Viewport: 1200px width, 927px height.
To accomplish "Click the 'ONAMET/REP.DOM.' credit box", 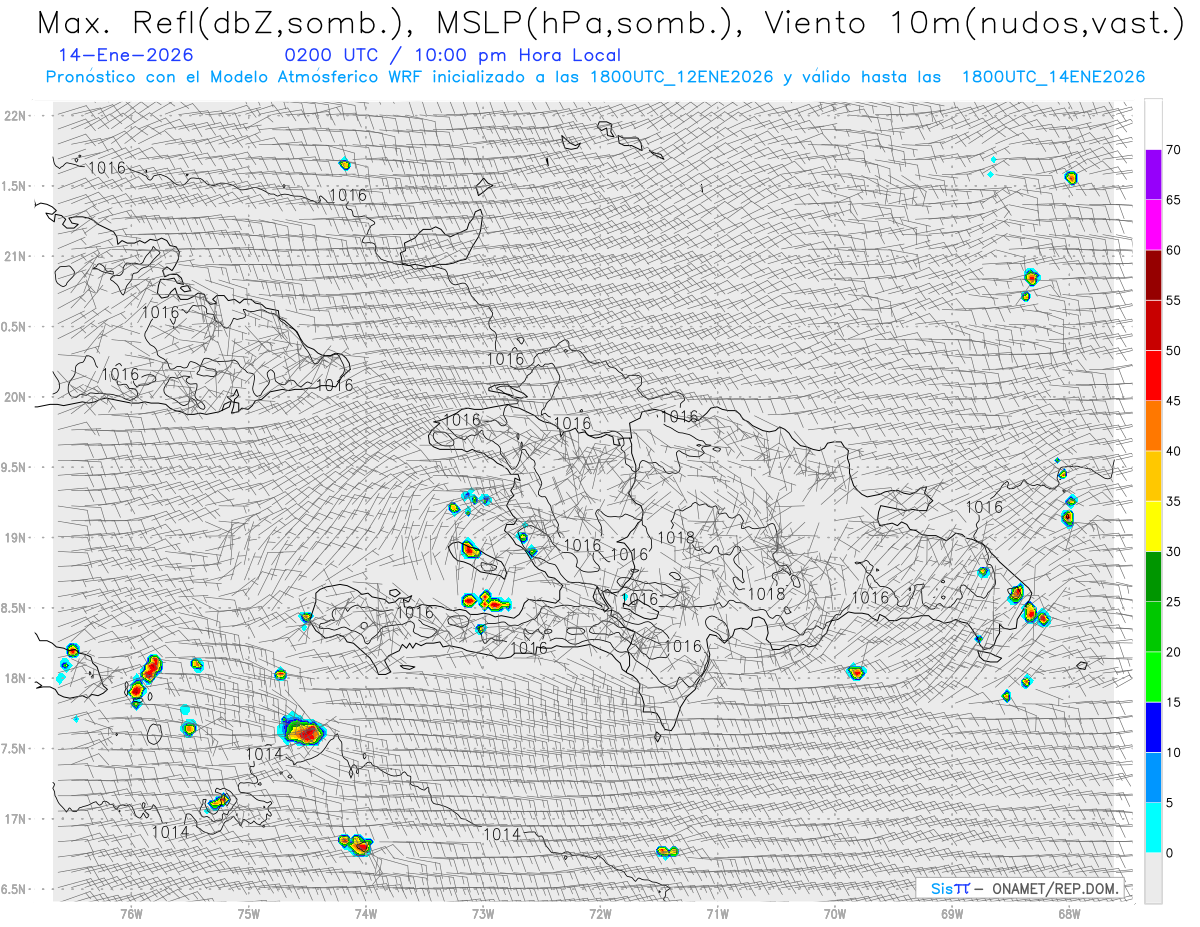I will [x=1018, y=888].
